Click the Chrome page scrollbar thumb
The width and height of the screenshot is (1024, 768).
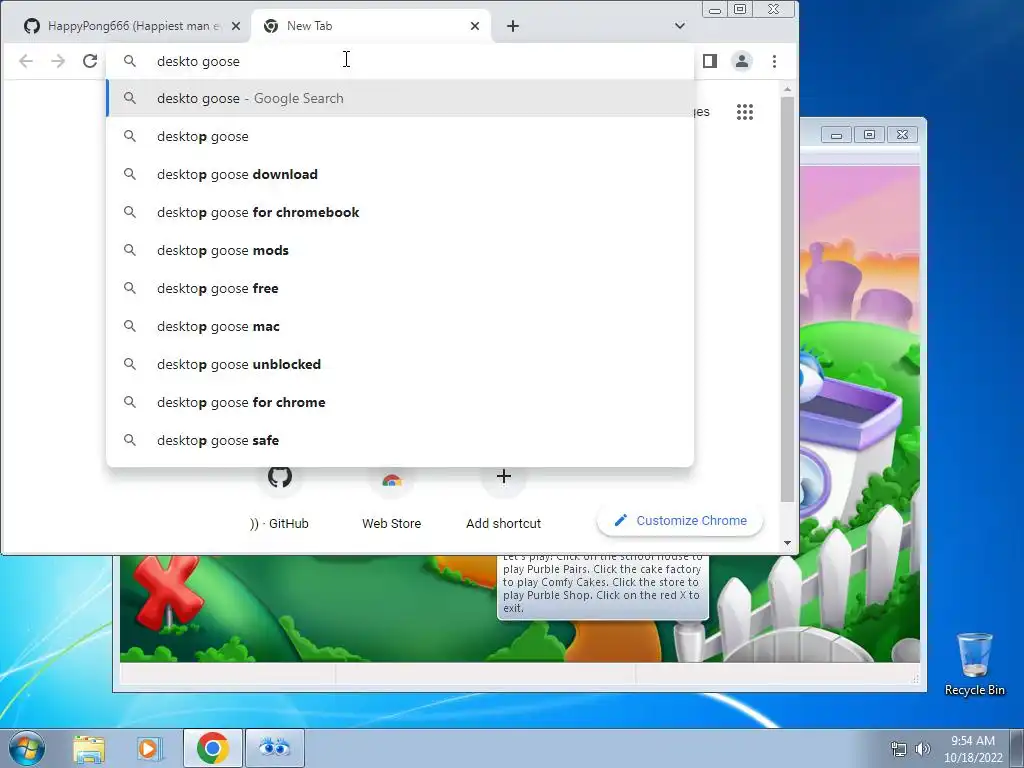pos(787,299)
